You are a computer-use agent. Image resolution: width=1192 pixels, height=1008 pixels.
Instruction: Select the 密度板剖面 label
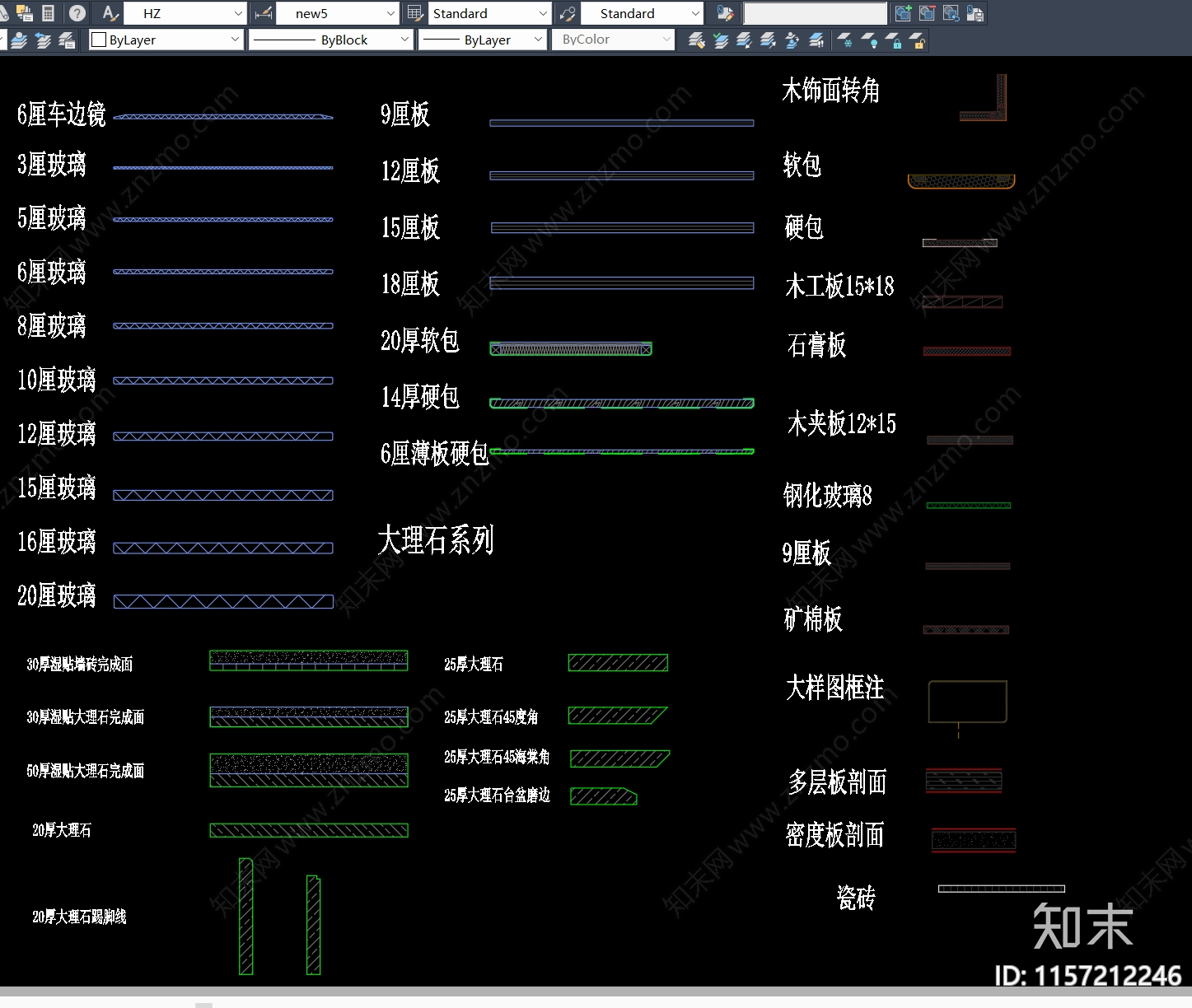coord(834,834)
